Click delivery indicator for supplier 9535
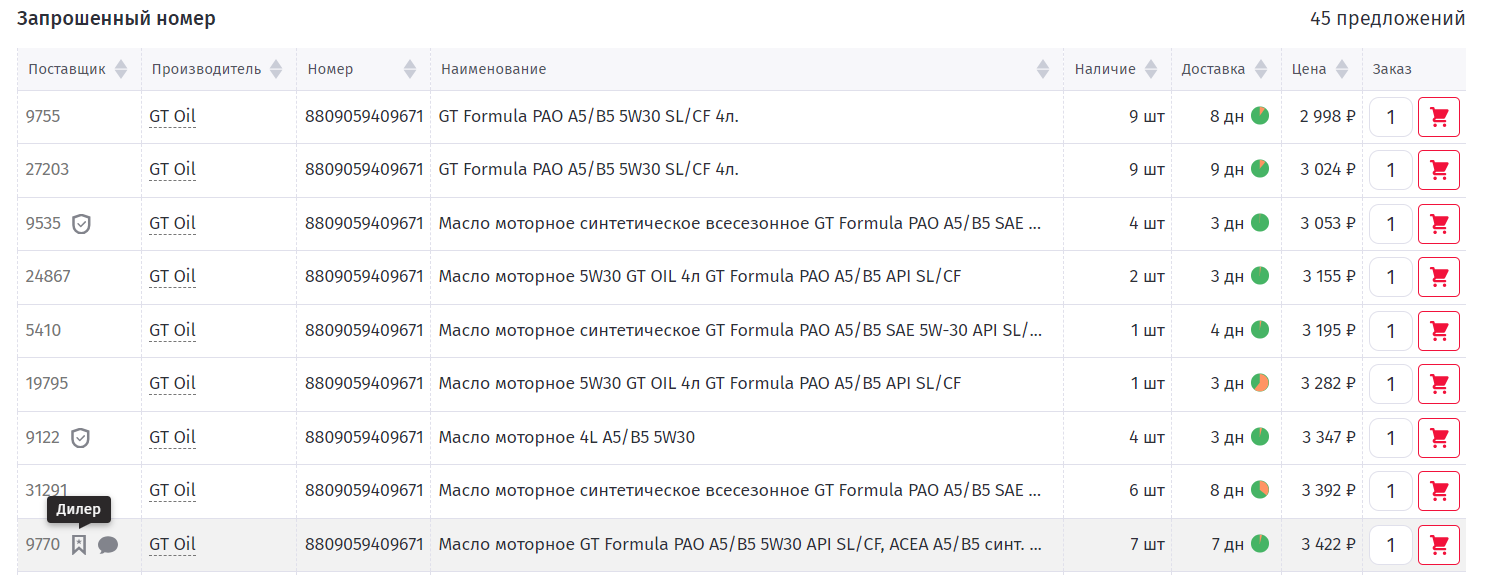Image resolution: width=1492 pixels, height=577 pixels. coord(1260,223)
